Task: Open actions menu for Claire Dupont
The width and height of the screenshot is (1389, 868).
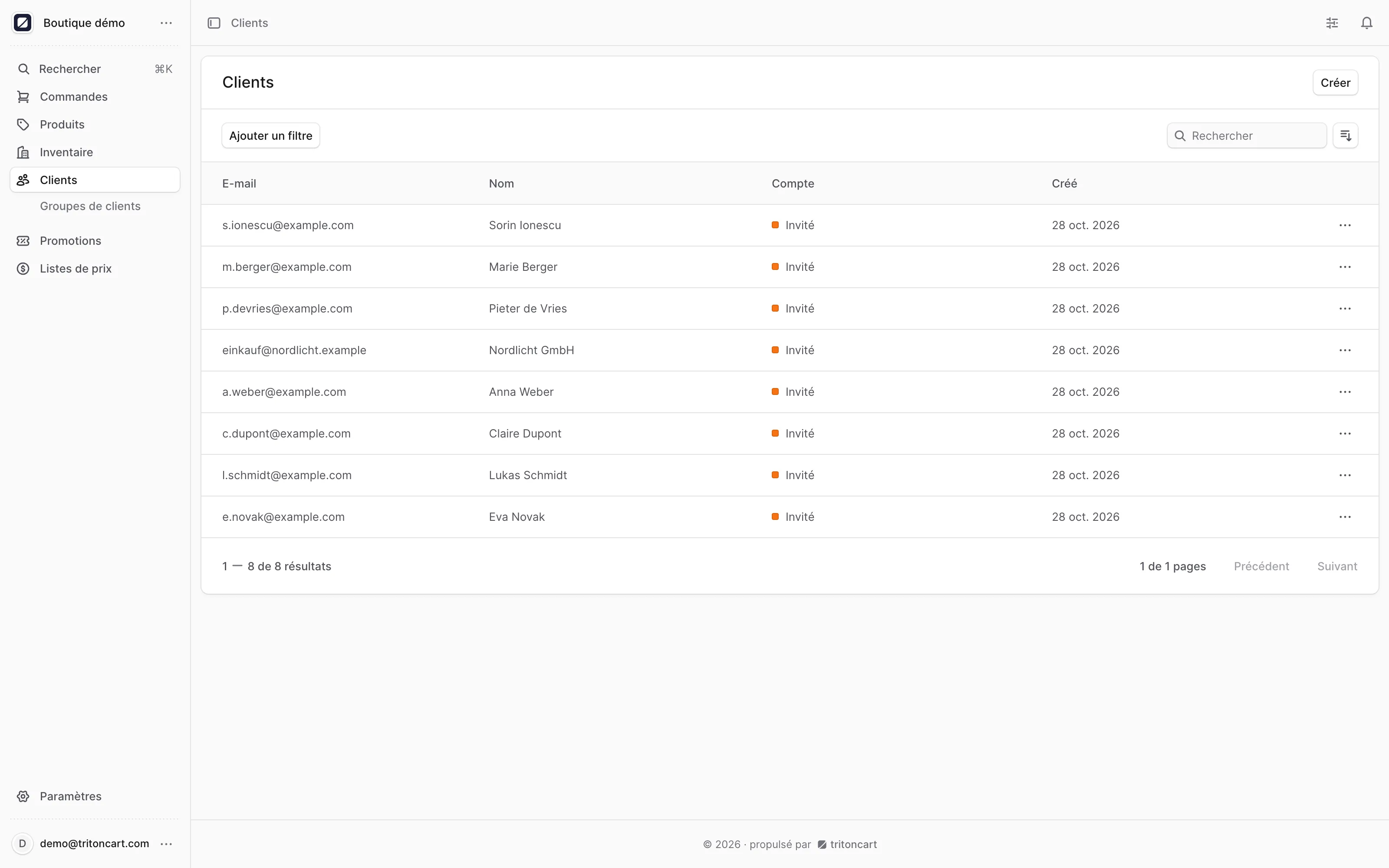Action: [x=1345, y=434]
